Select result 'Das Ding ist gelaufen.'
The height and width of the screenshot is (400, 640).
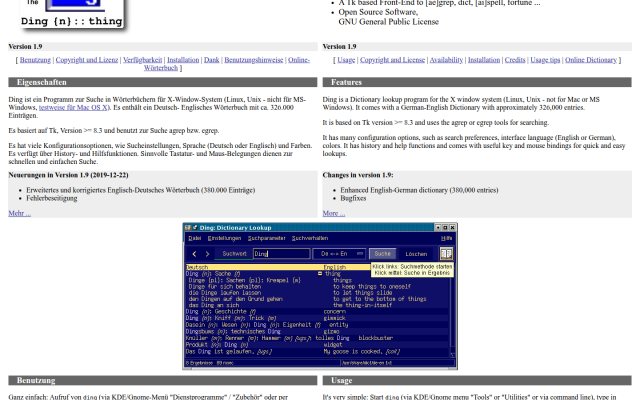pos(229,351)
